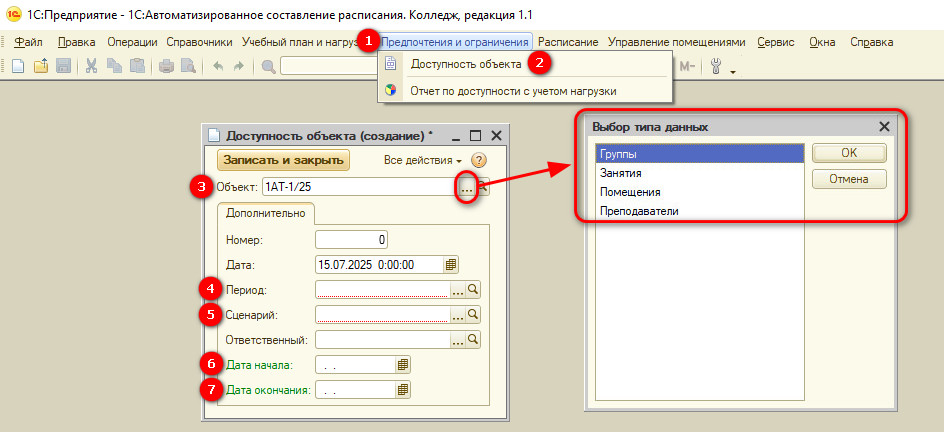Click the Print preview icon
The height and width of the screenshot is (432, 944).
click(x=189, y=66)
